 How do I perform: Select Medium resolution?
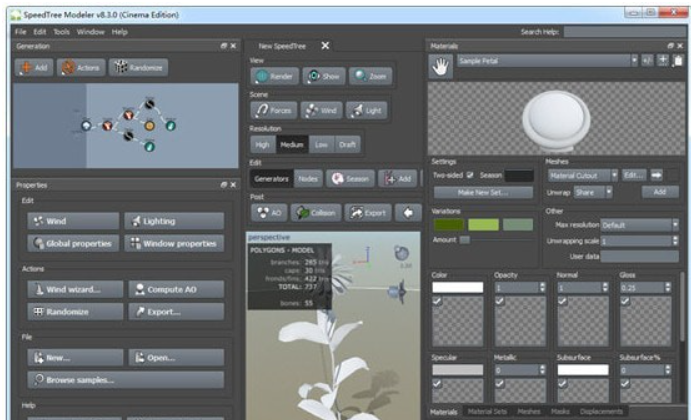[292, 145]
